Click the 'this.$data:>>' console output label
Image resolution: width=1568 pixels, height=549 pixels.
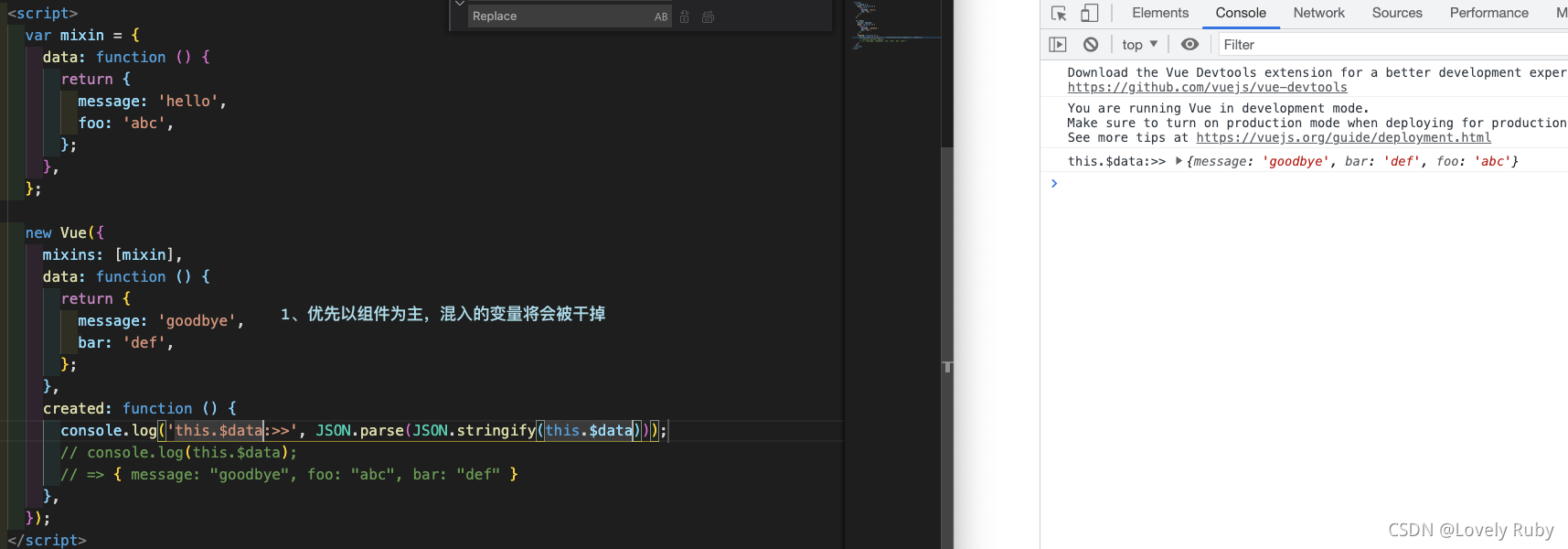(x=1116, y=161)
